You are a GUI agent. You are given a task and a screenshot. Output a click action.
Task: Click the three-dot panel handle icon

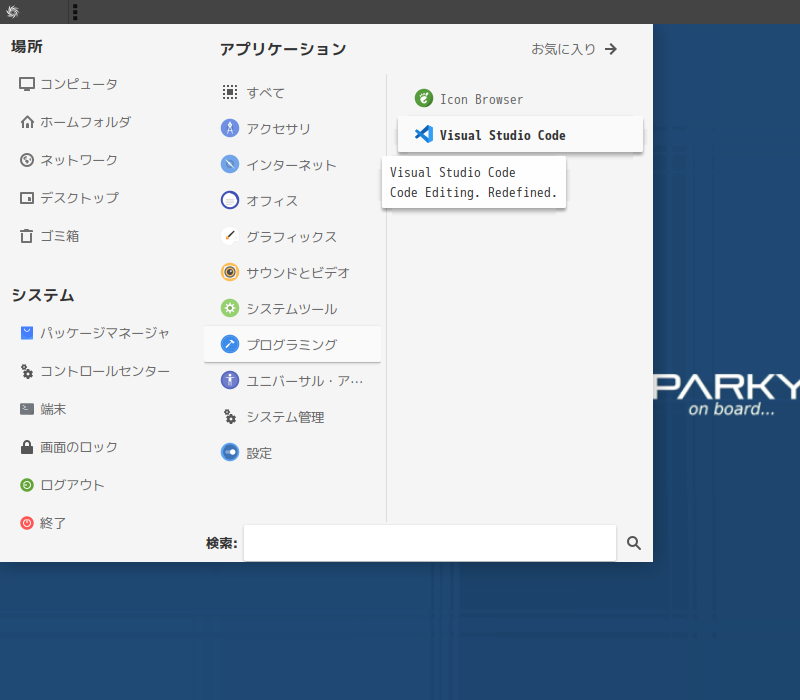pyautogui.click(x=75, y=12)
